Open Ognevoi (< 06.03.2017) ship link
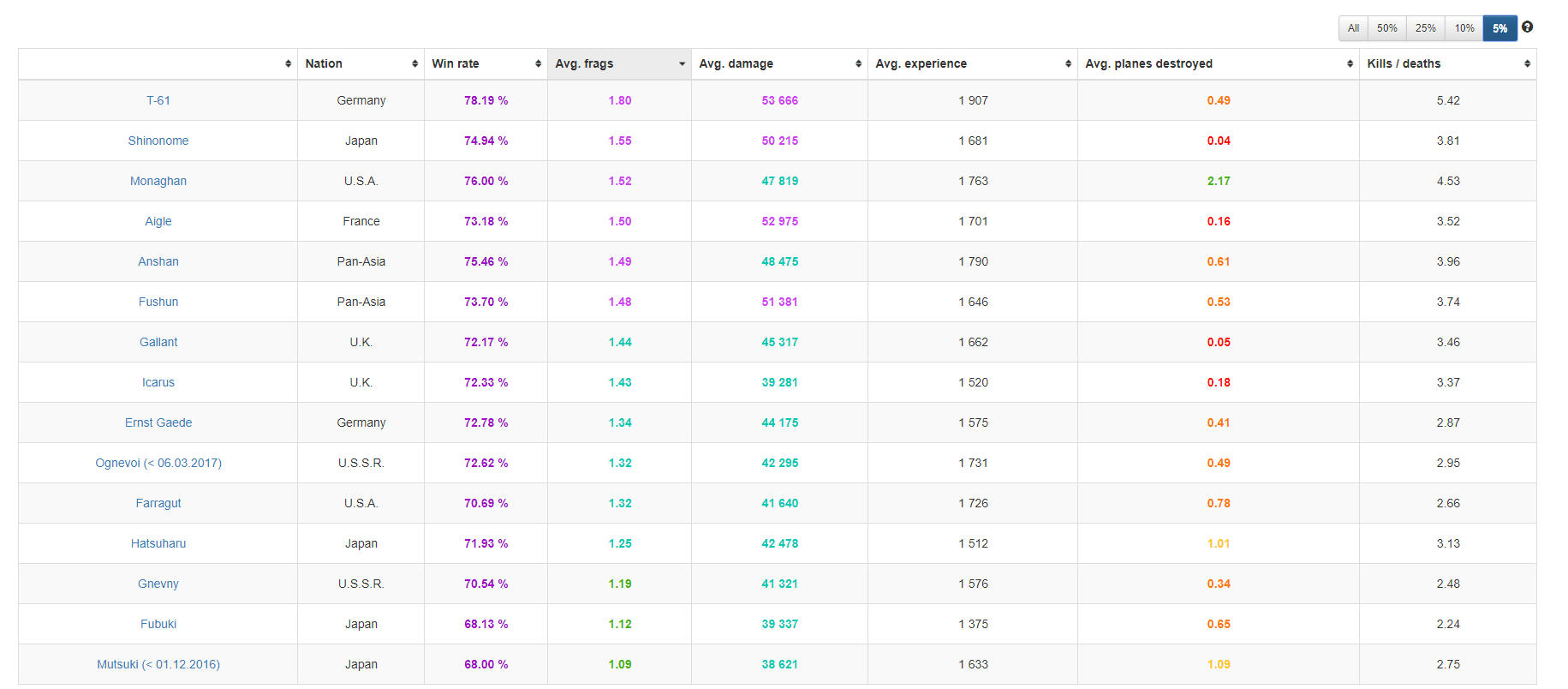 pyautogui.click(x=158, y=463)
